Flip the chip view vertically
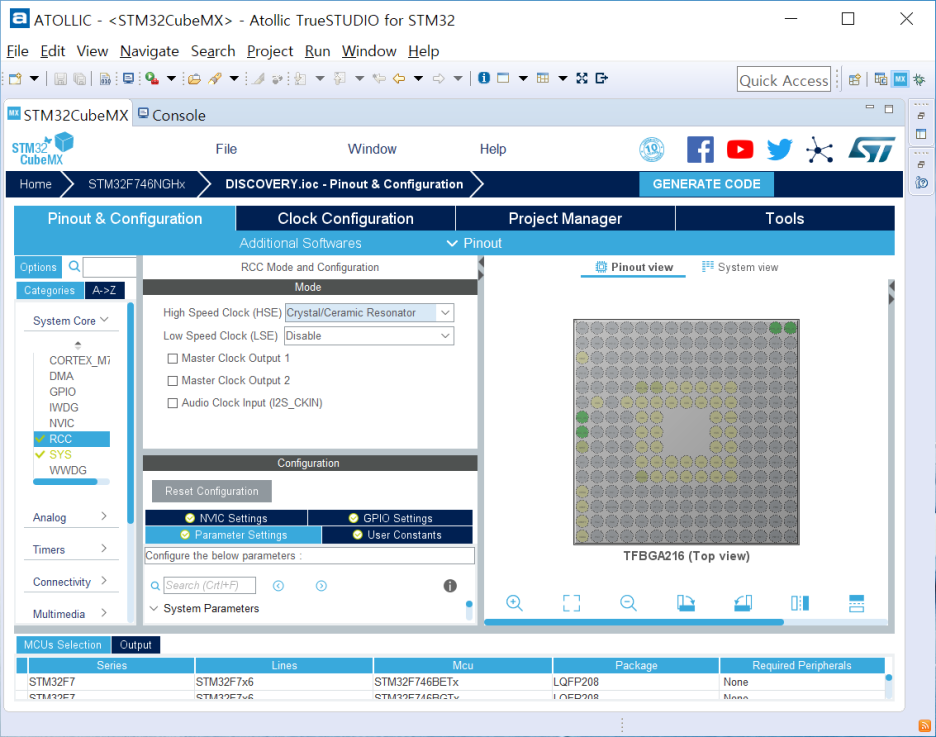Screen dimensions: 936x737 [857, 603]
